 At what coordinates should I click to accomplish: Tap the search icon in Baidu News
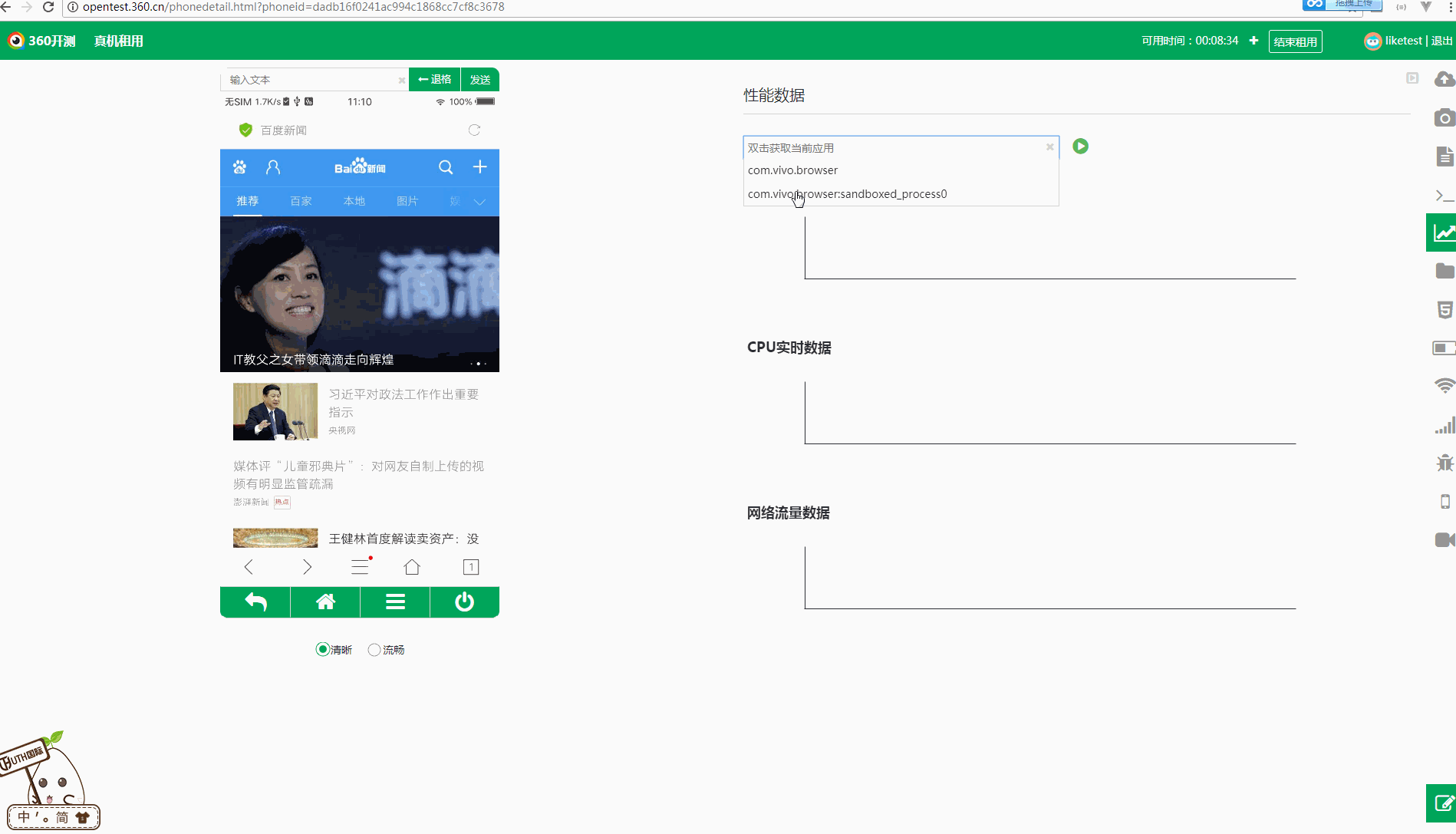pyautogui.click(x=446, y=167)
